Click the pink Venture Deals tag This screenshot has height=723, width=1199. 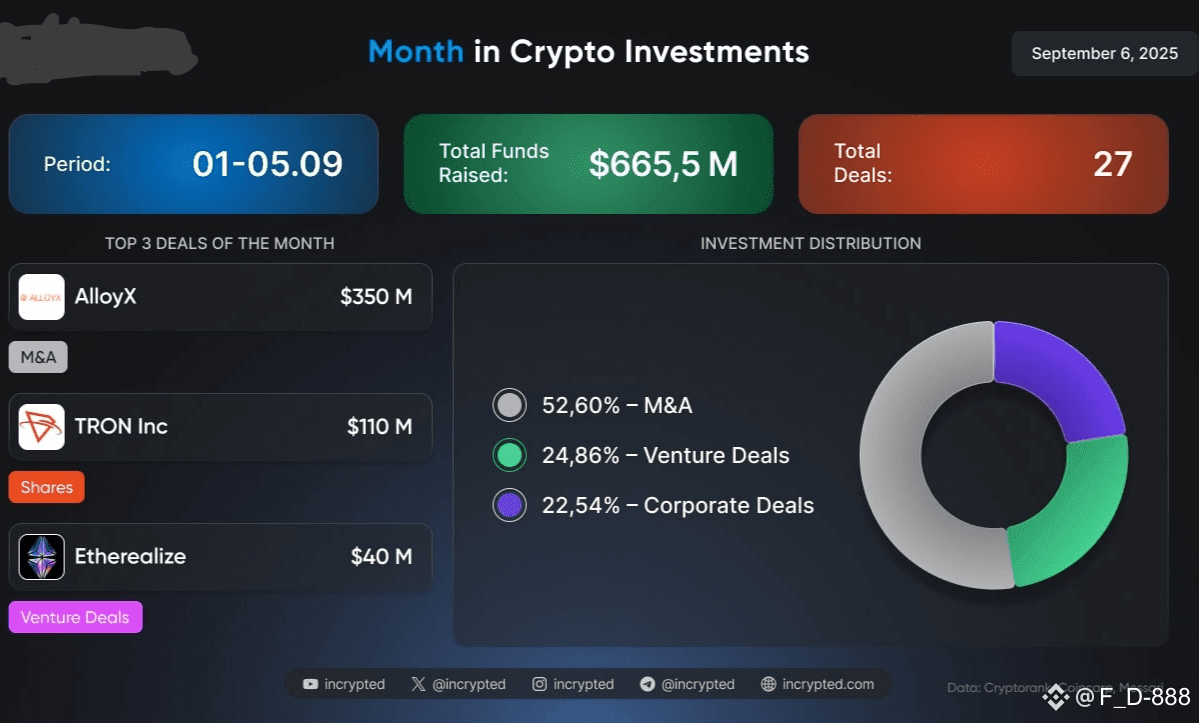point(76,617)
